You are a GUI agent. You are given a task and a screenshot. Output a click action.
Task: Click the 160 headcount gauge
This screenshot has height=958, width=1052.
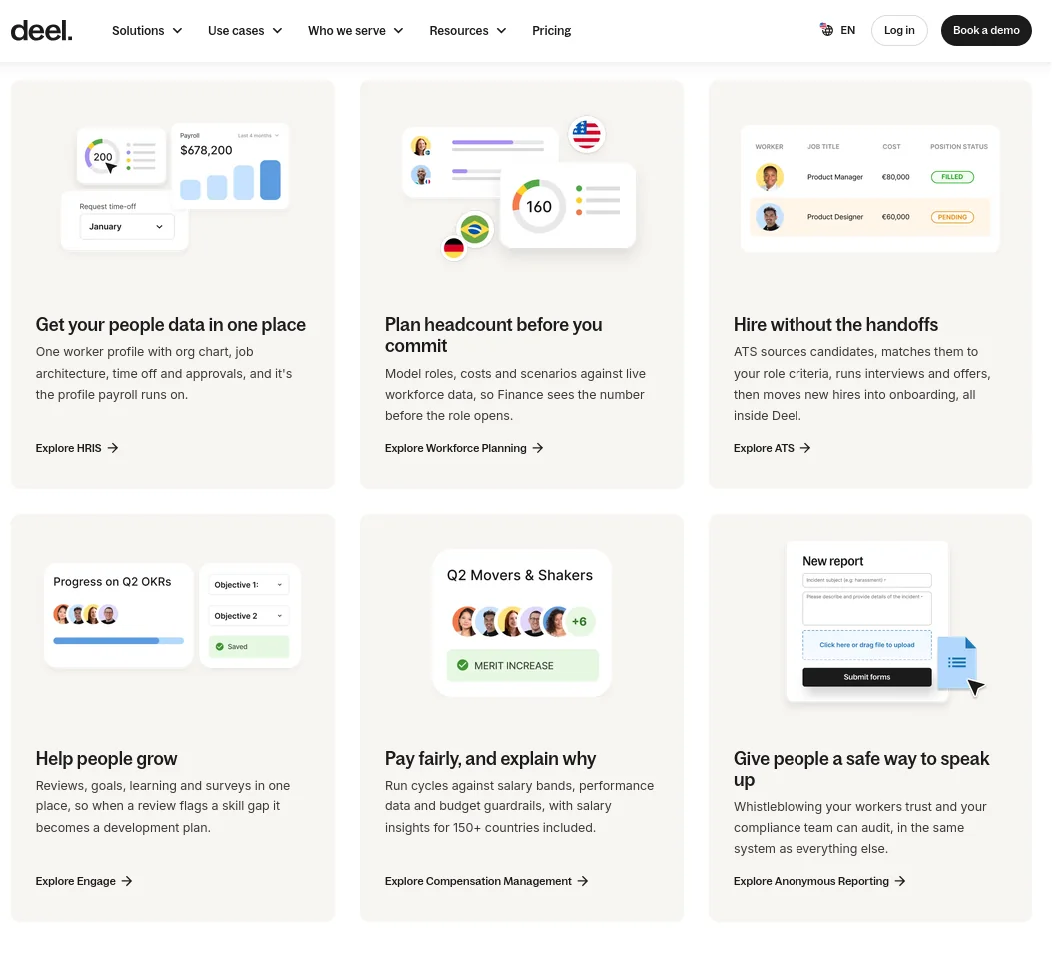click(x=539, y=206)
